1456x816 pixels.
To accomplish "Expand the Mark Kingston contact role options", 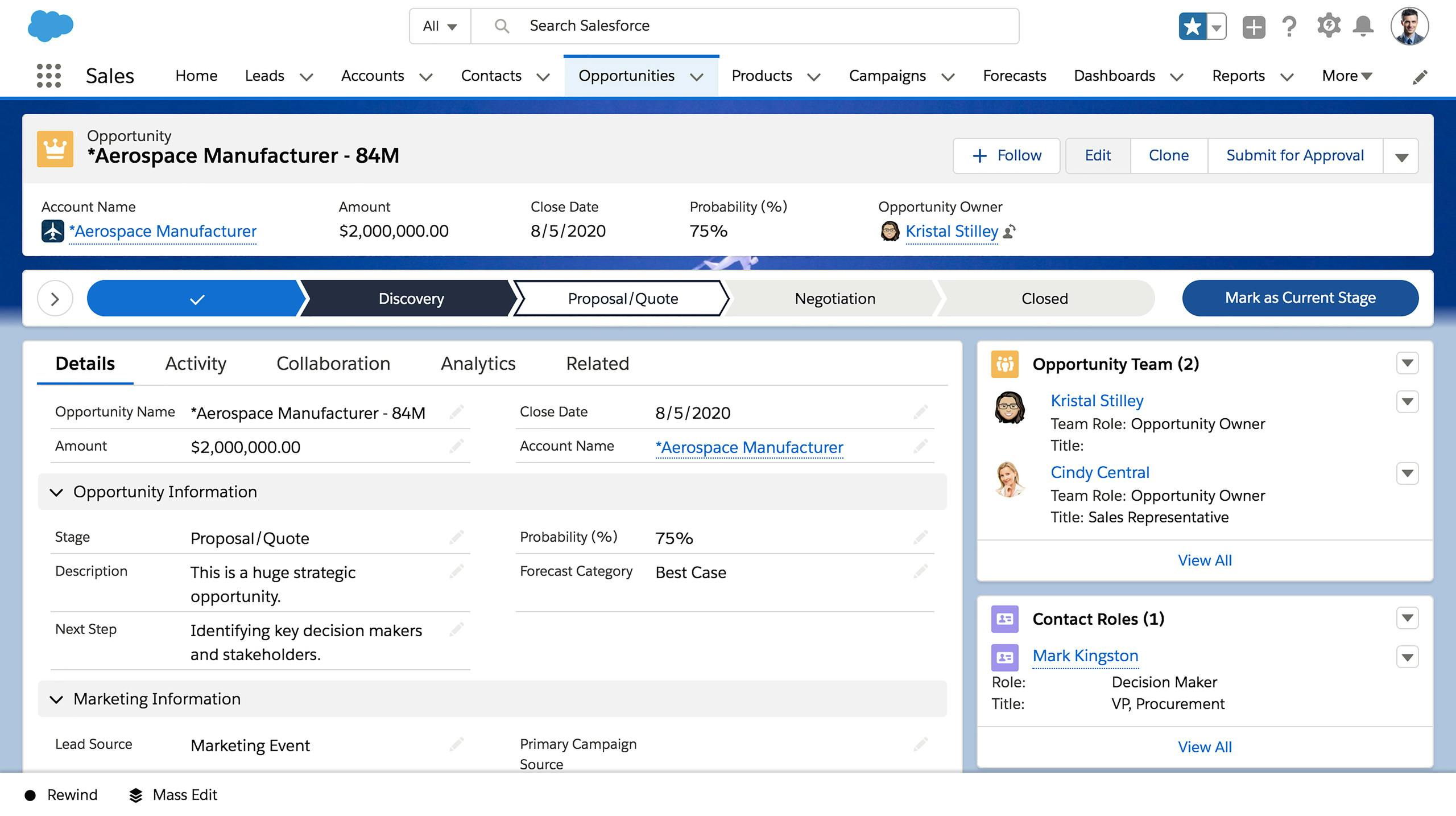I will [x=1408, y=656].
